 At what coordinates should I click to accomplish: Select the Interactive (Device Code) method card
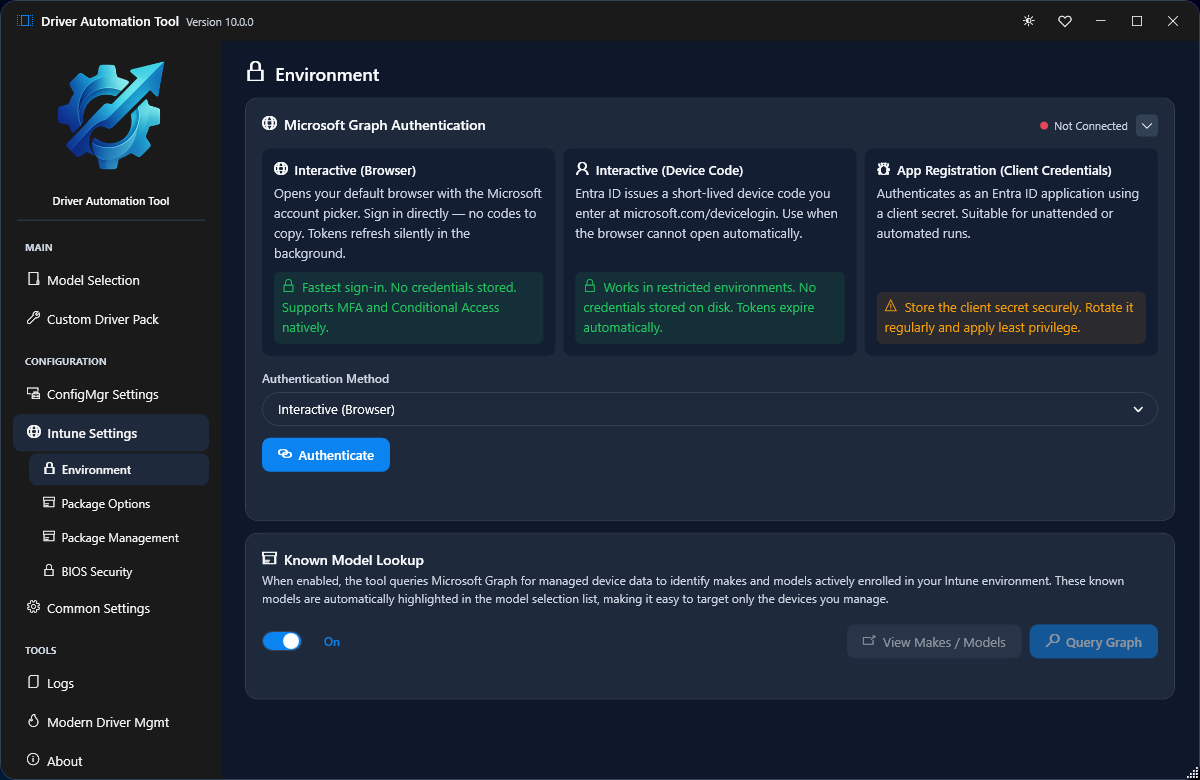[x=710, y=252]
